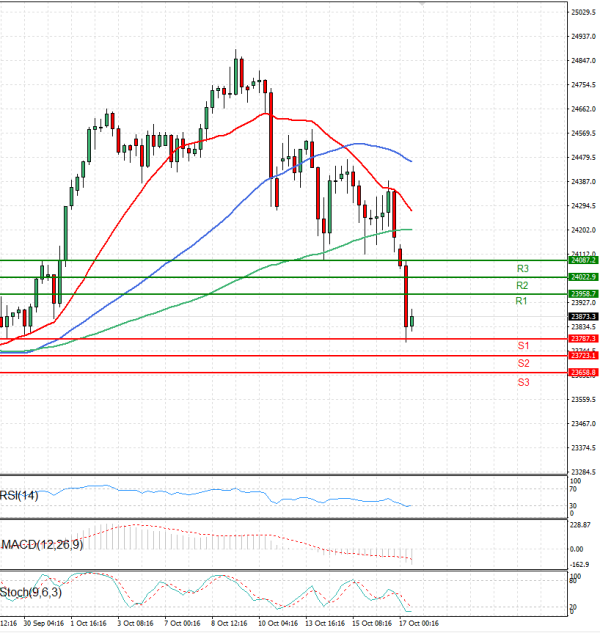Click the R2 resistance level label
The width and height of the screenshot is (600, 633).
(x=521, y=285)
